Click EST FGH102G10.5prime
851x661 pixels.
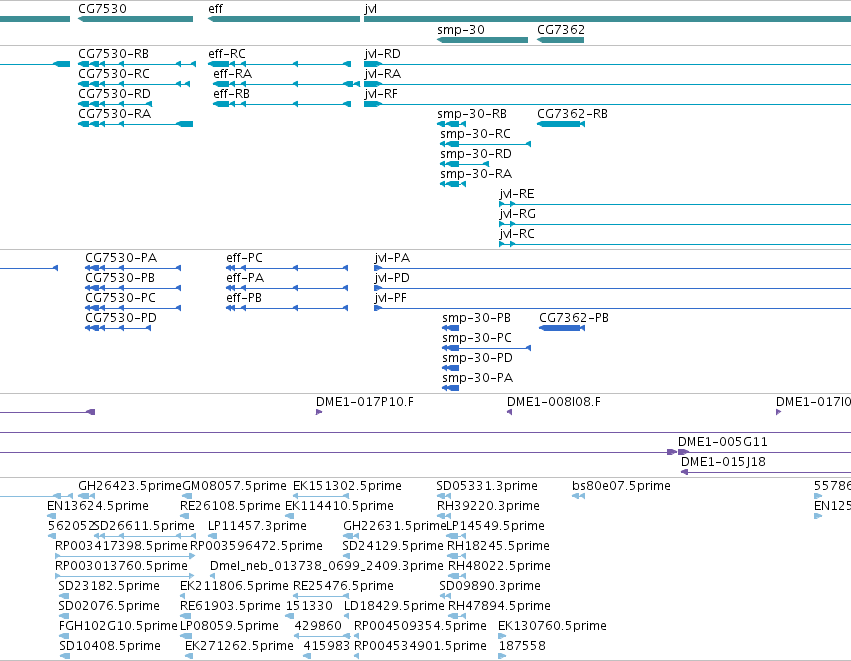point(63,636)
